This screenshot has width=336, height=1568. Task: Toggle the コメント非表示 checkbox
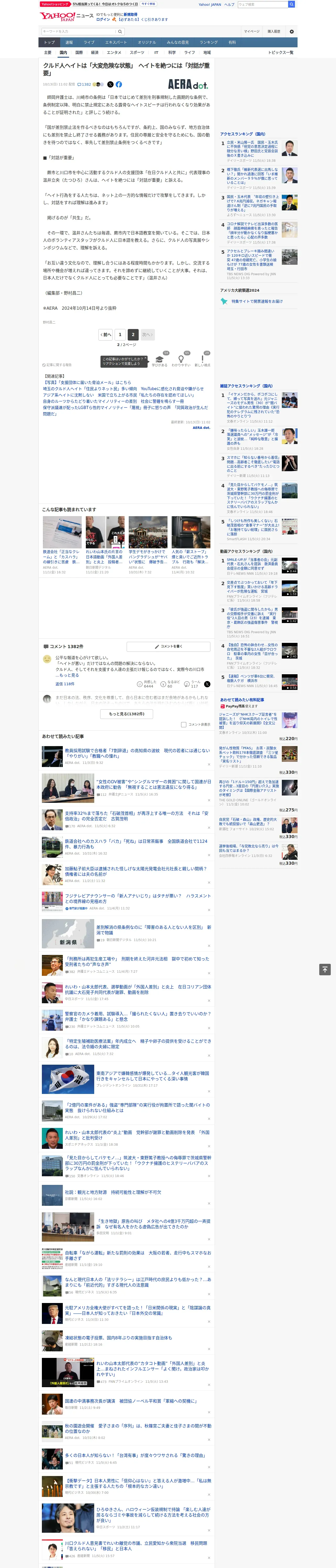coord(183,725)
